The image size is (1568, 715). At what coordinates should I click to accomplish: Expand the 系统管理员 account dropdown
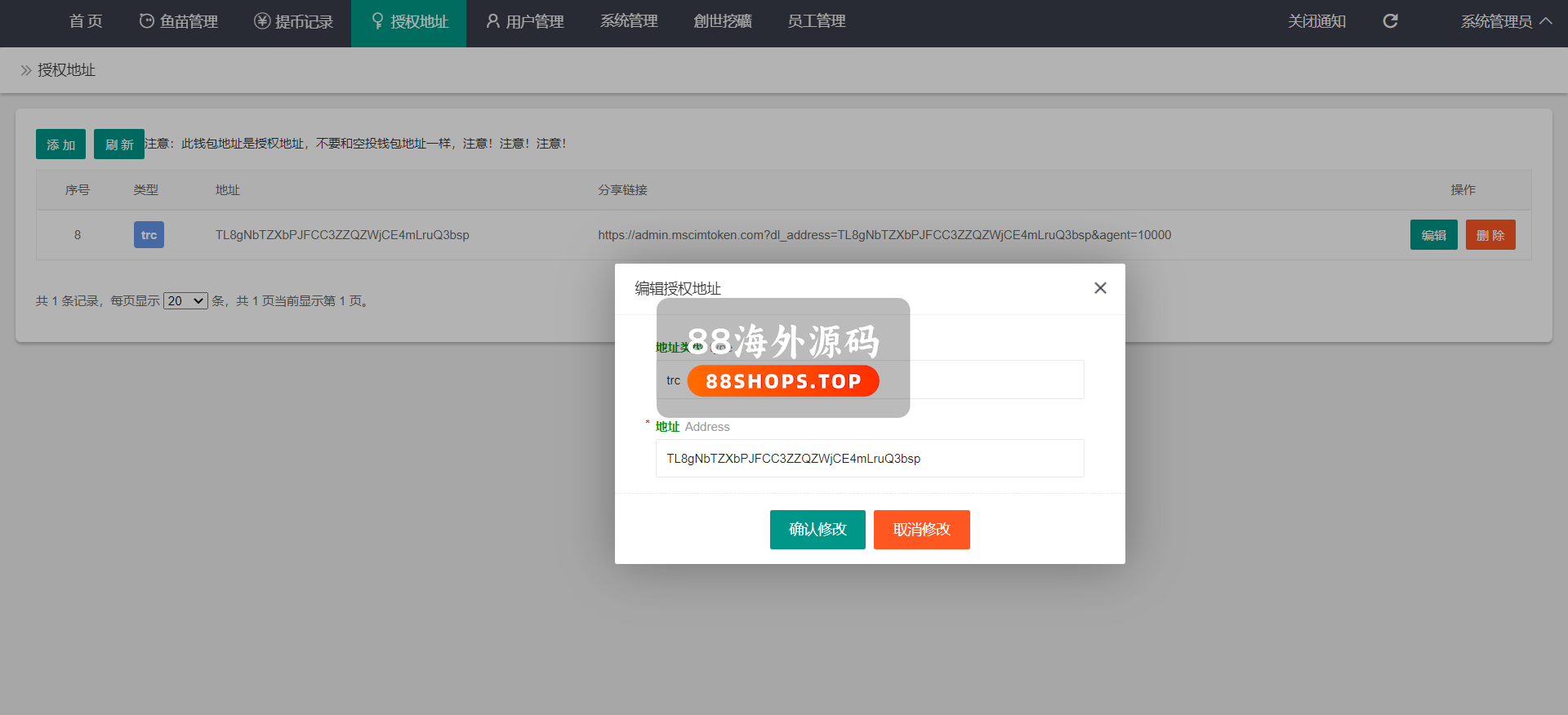point(1505,21)
